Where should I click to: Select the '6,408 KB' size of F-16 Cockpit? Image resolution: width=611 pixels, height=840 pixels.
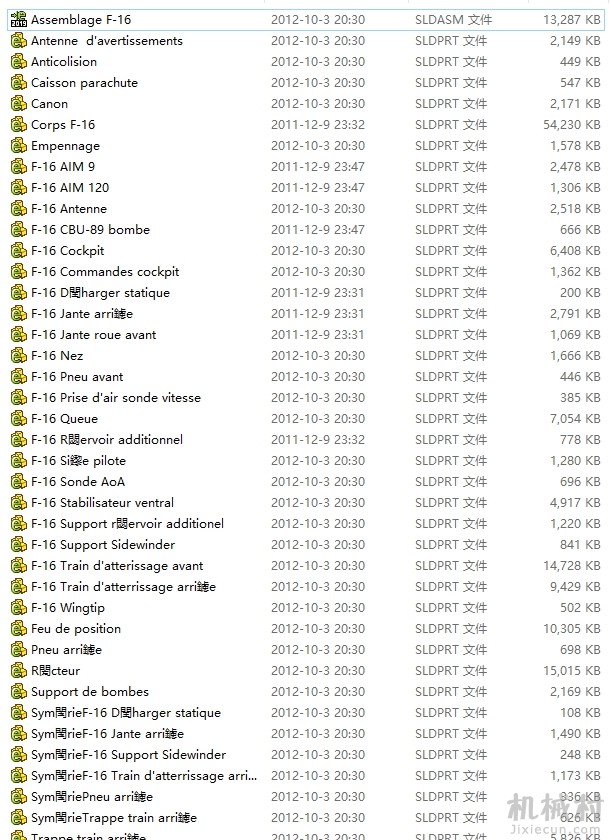575,251
